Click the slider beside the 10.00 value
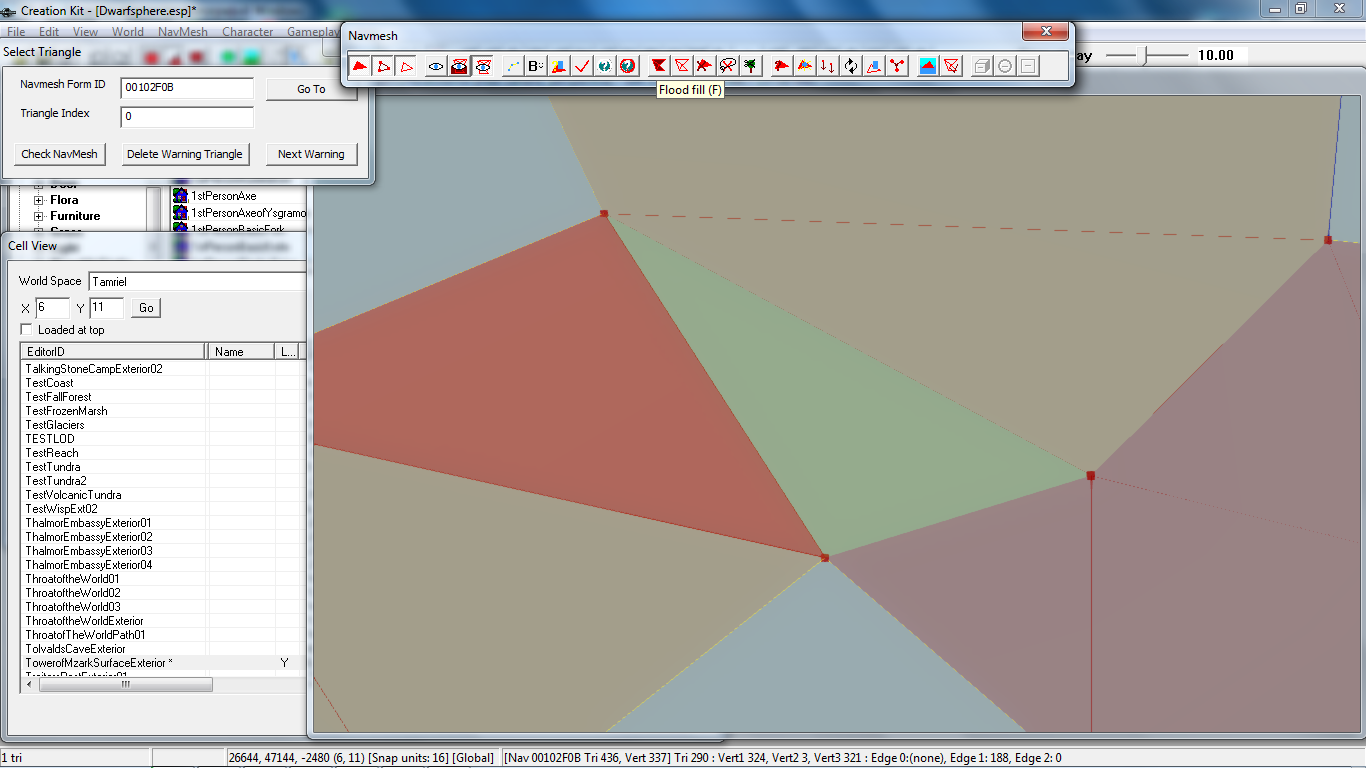The width and height of the screenshot is (1366, 768). [1146, 56]
